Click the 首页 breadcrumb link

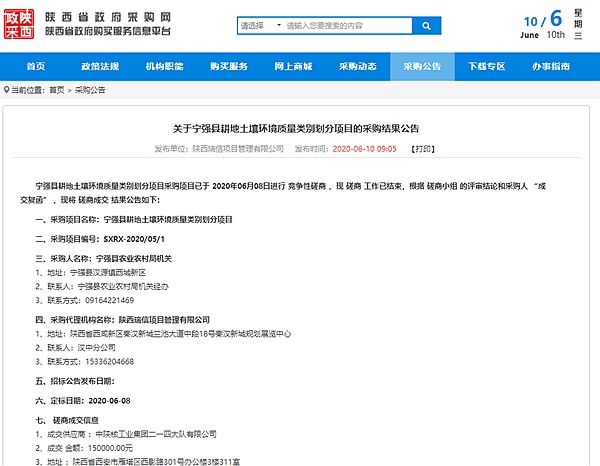56,89
